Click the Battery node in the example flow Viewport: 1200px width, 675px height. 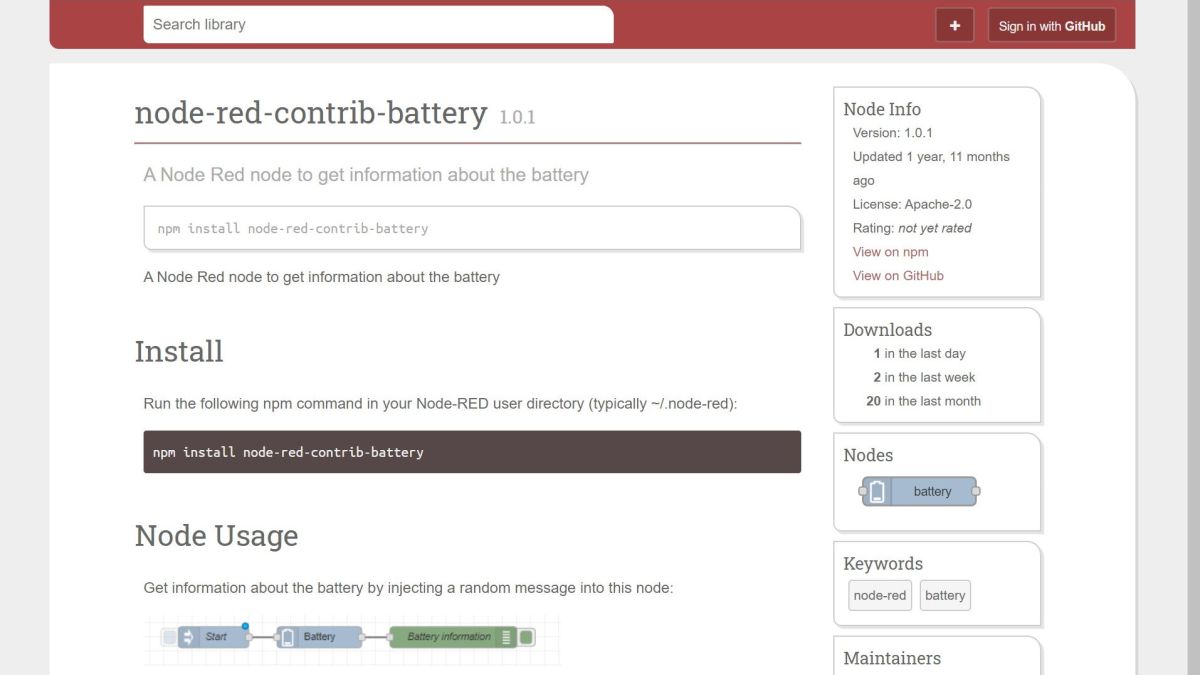point(320,636)
